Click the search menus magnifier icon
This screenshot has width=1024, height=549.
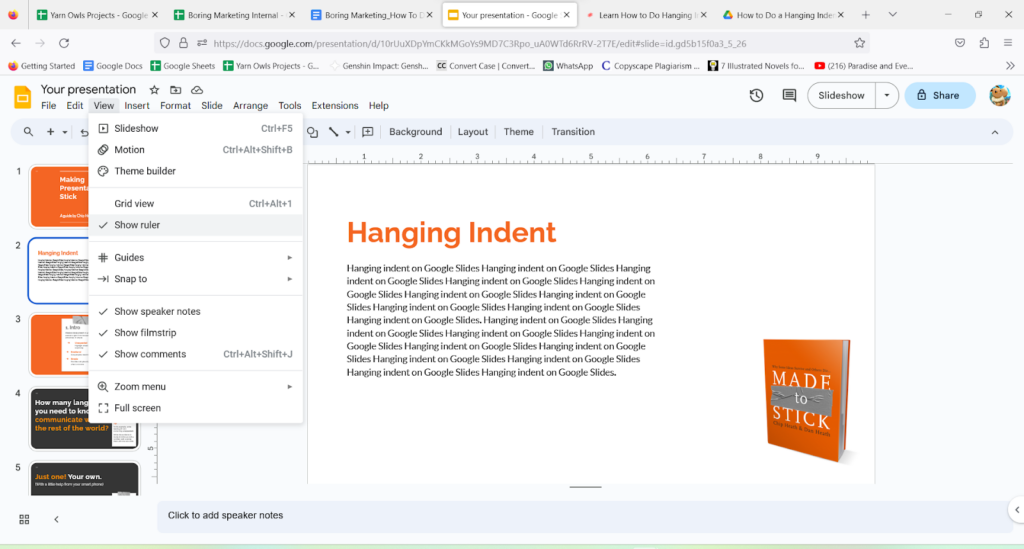coord(28,132)
